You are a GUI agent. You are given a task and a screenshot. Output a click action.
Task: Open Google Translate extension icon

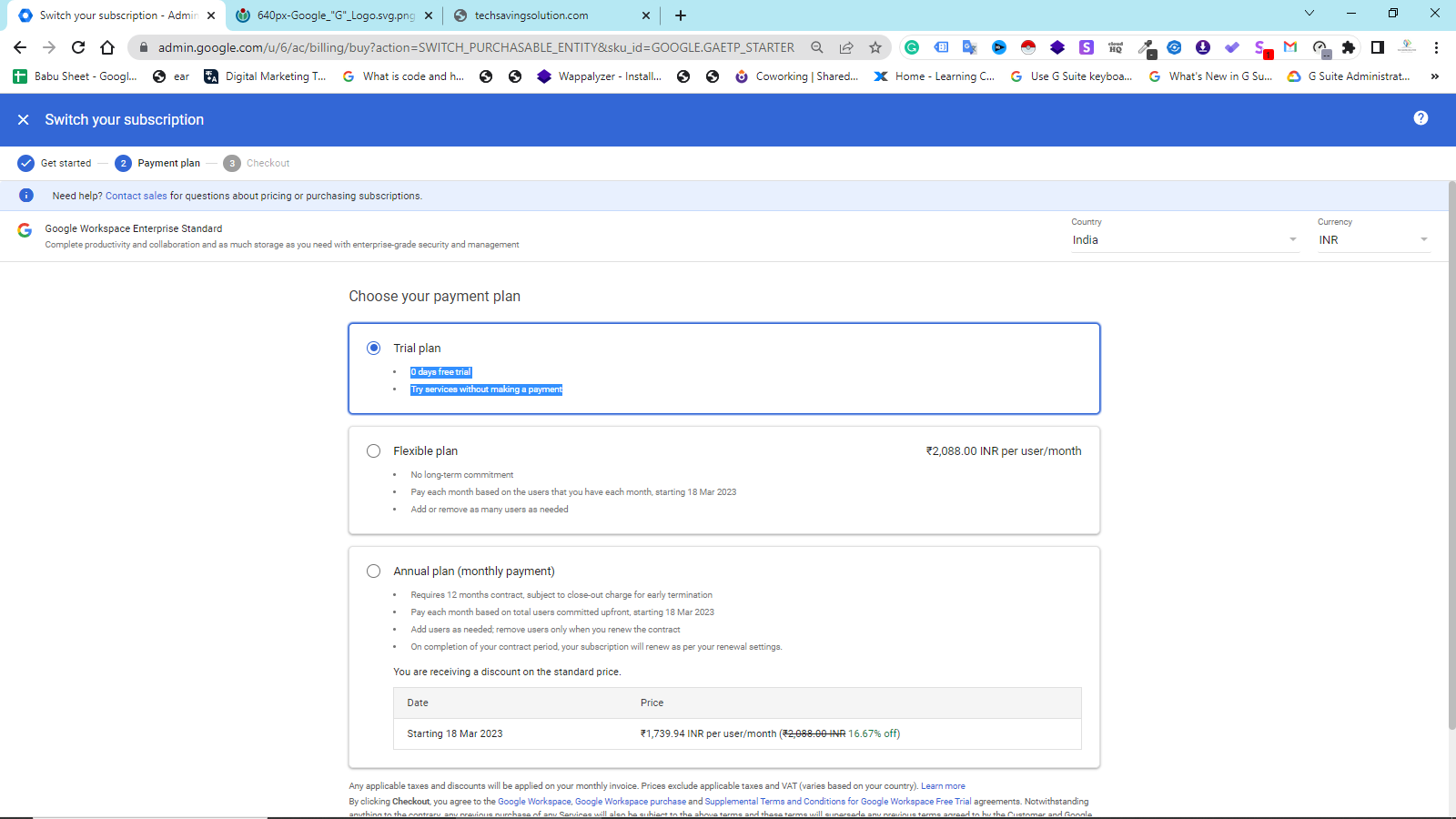[x=970, y=47]
